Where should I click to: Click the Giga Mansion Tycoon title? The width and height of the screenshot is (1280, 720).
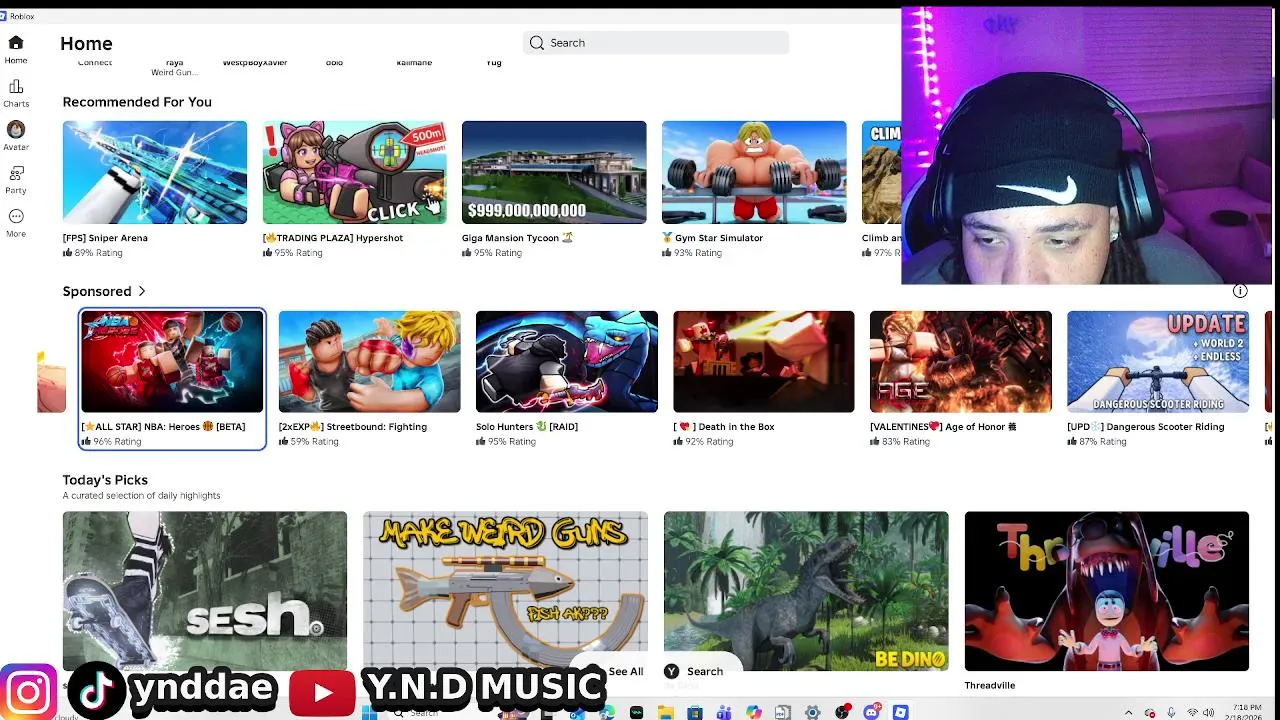coord(517,238)
